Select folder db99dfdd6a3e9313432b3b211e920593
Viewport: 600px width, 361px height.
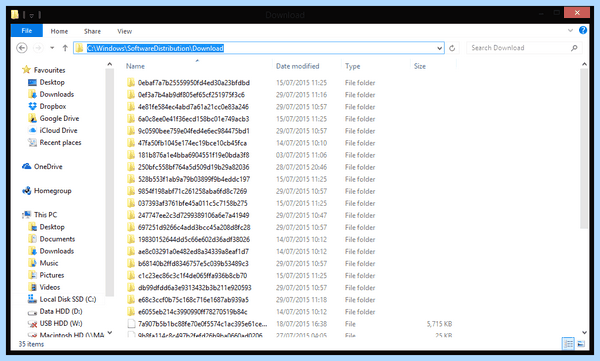point(194,288)
